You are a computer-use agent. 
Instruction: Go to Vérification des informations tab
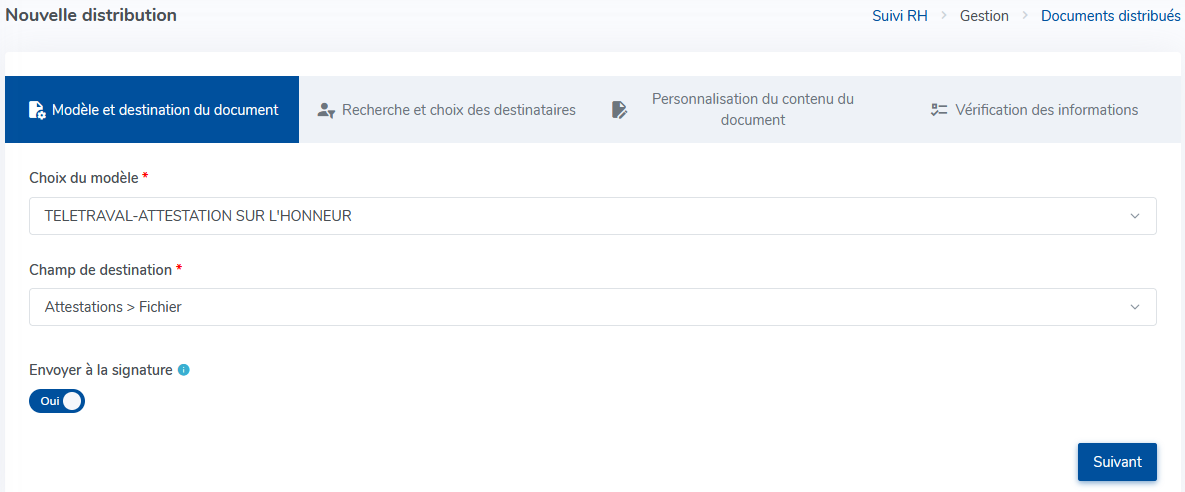(1035, 110)
